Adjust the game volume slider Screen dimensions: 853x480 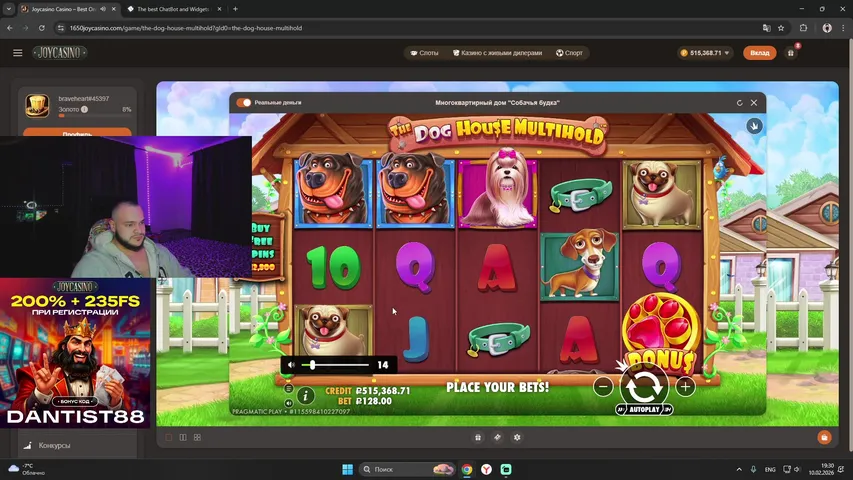click(313, 365)
